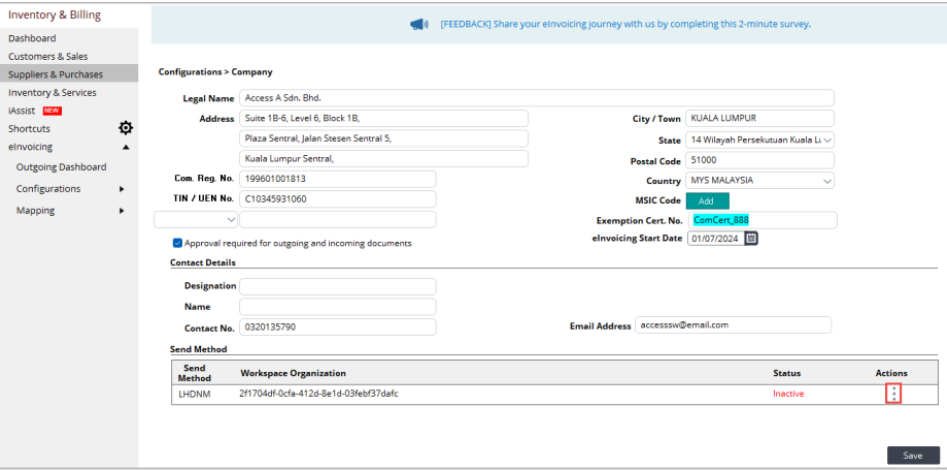Viewport: 947px width, 471px height.
Task: Click the Com. Reg. No. field
Action: [338, 179]
